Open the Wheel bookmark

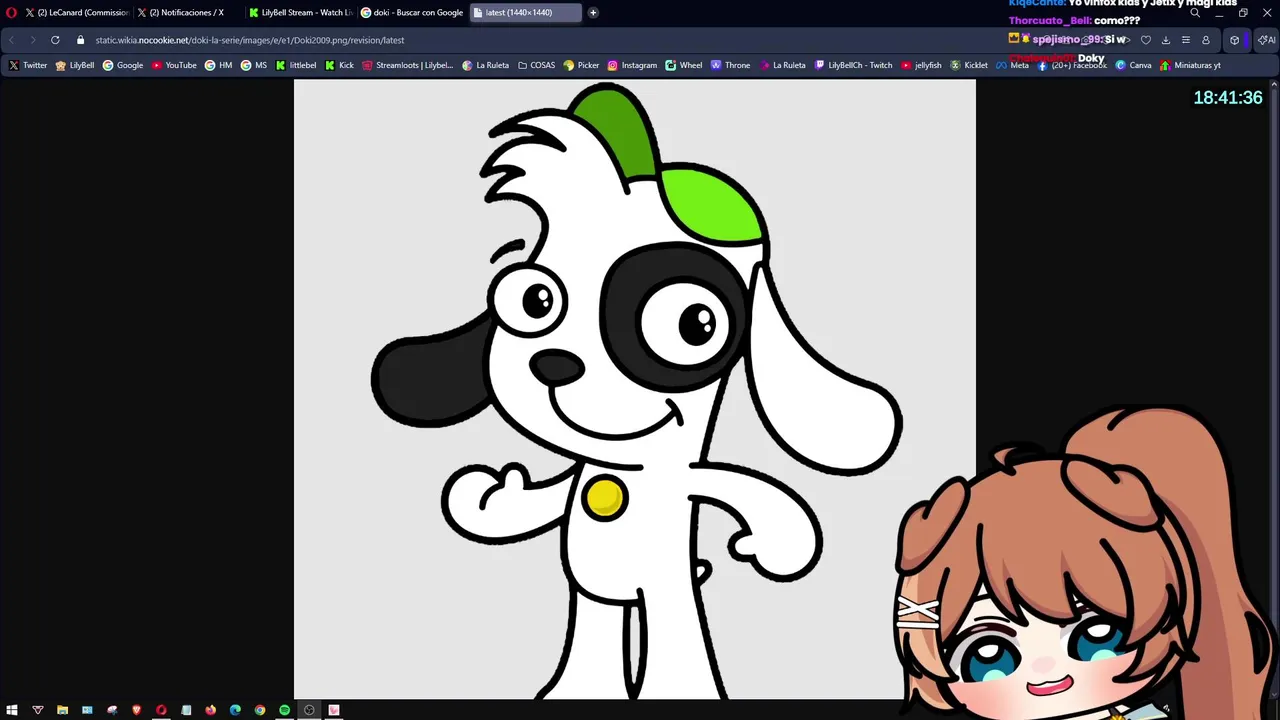click(x=684, y=65)
